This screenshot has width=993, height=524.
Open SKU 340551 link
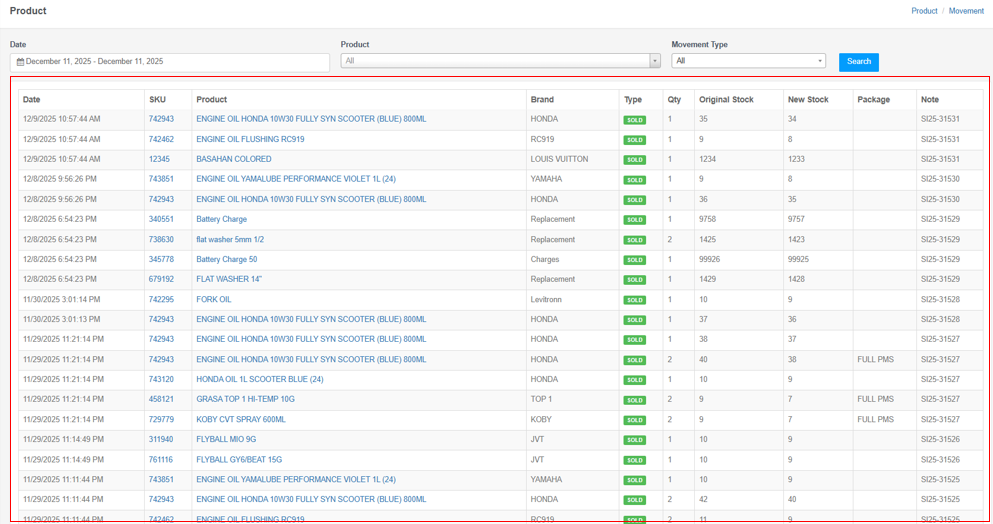pyautogui.click(x=161, y=219)
